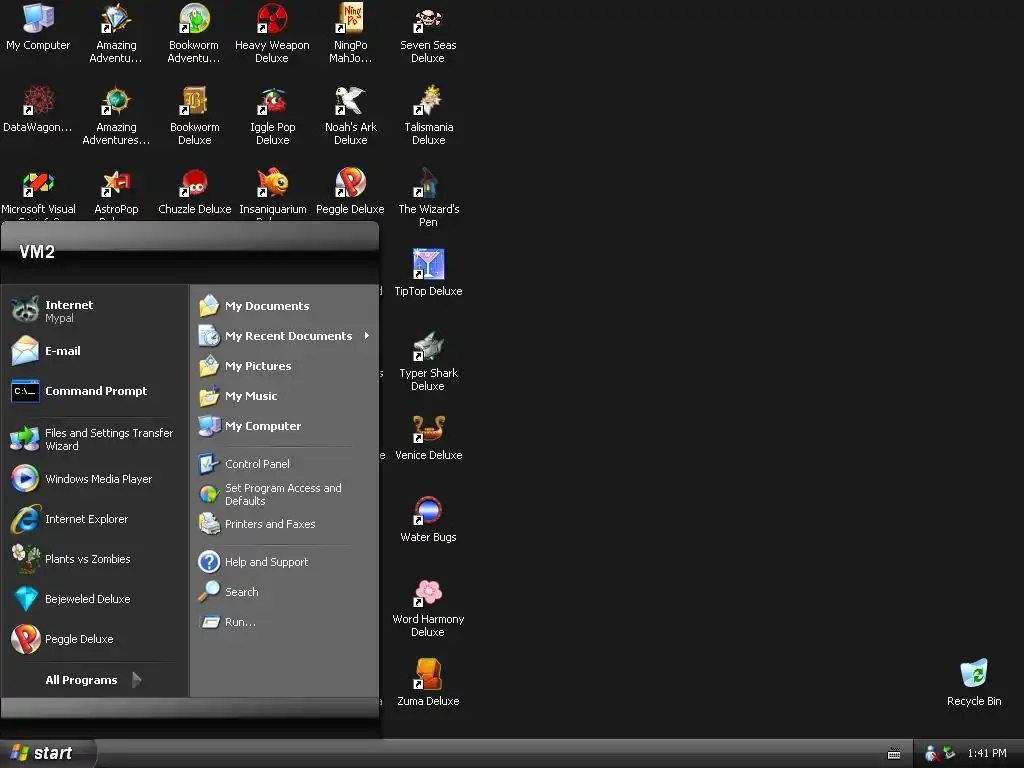1024x768 pixels.
Task: Expand All Programs in the Start menu
Action: point(95,680)
